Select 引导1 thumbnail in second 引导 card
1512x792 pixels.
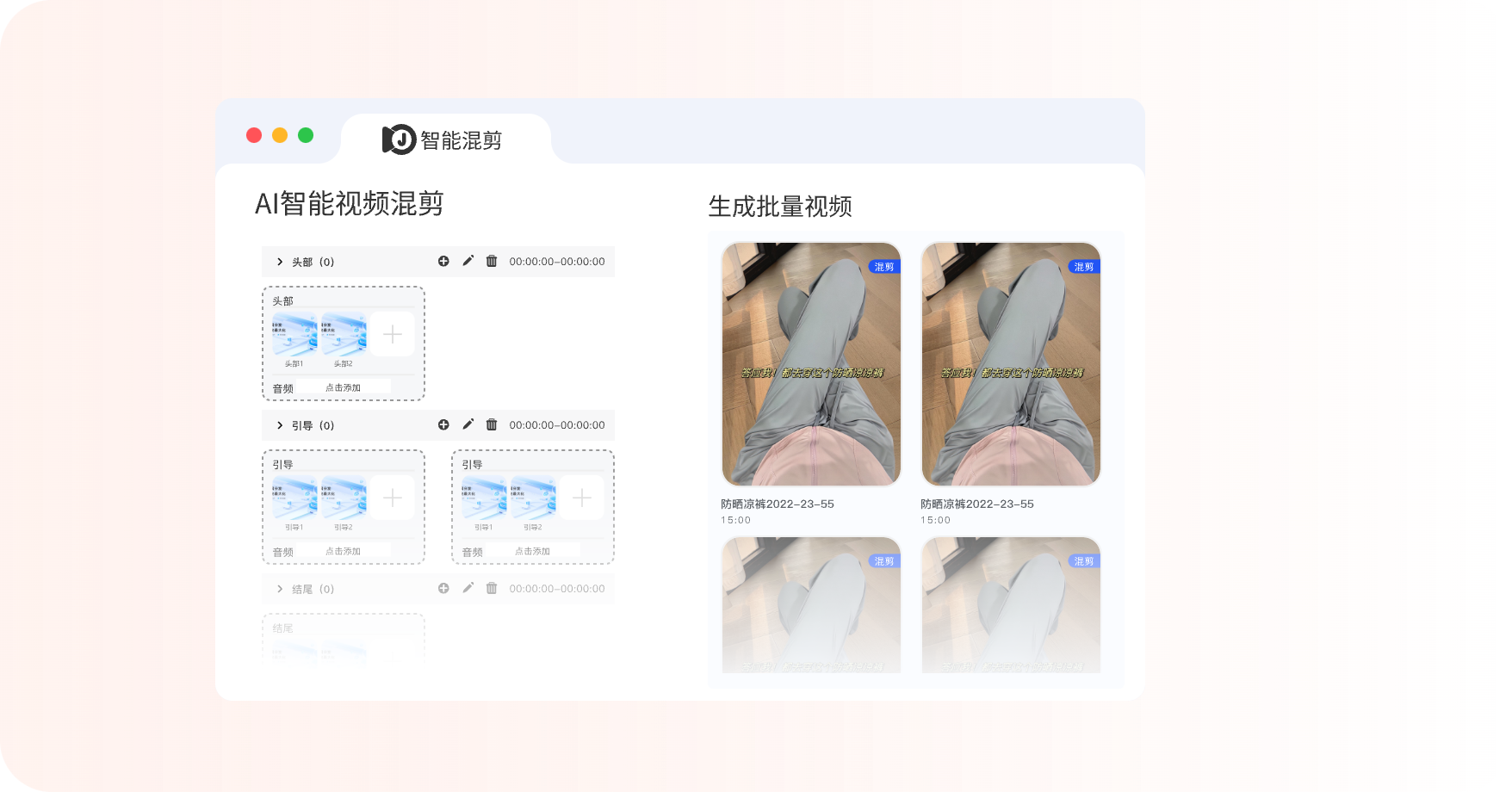[484, 498]
